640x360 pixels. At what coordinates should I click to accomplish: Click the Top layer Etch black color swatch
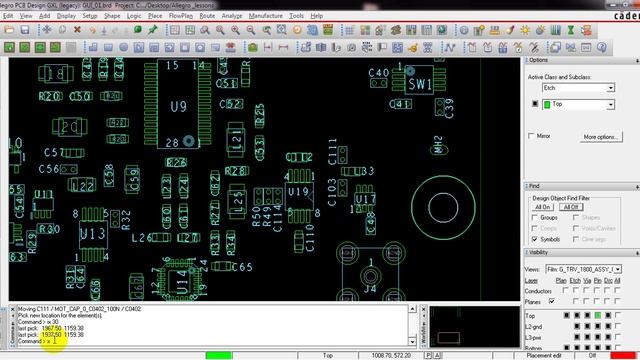[x=577, y=315]
